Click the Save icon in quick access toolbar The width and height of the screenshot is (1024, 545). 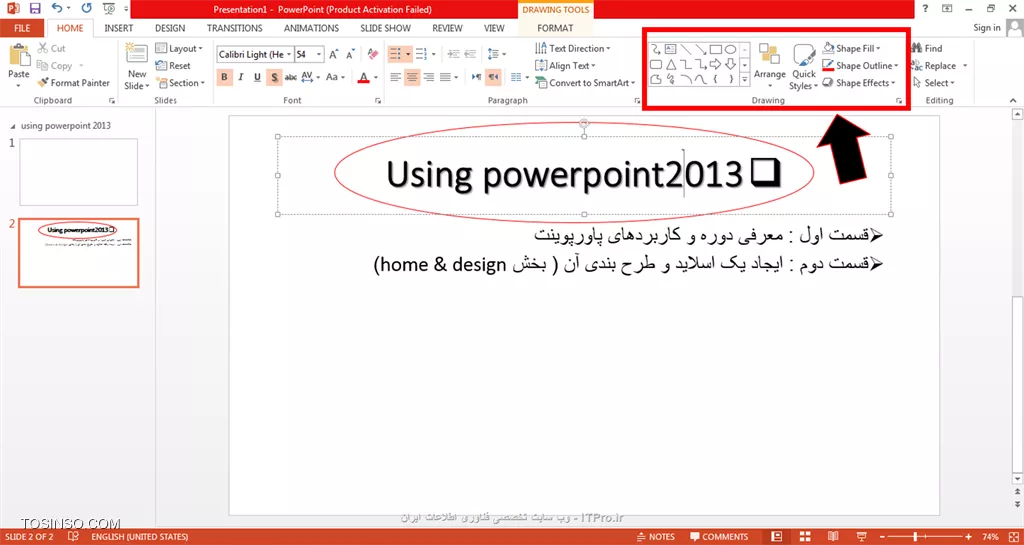[x=35, y=9]
